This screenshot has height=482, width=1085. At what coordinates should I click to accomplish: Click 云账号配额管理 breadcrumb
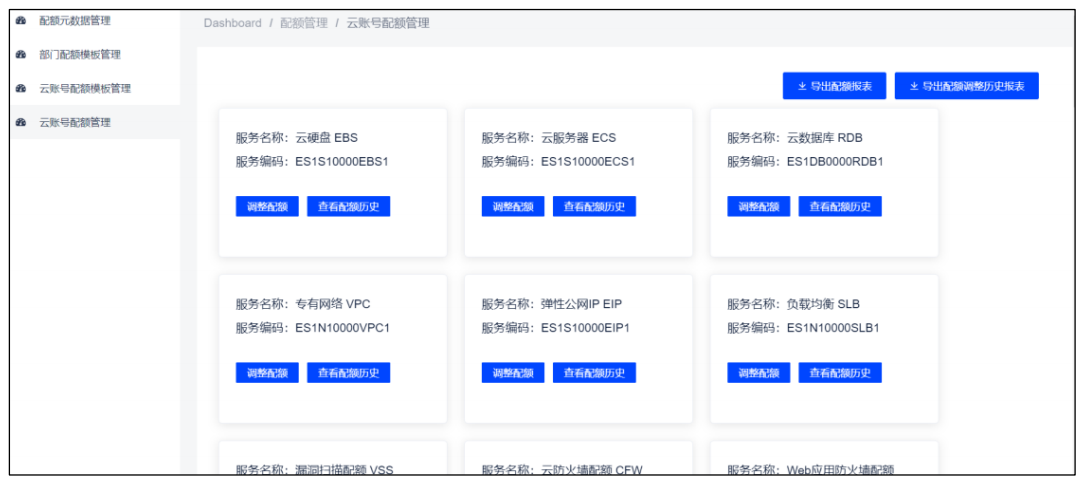click(388, 23)
